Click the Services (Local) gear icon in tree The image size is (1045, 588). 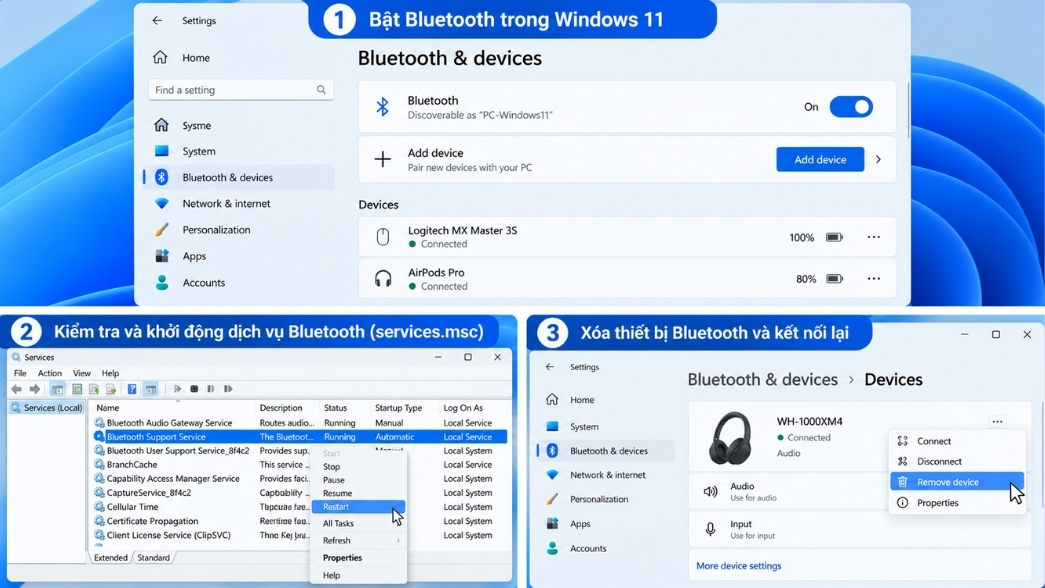pyautogui.click(x=16, y=407)
